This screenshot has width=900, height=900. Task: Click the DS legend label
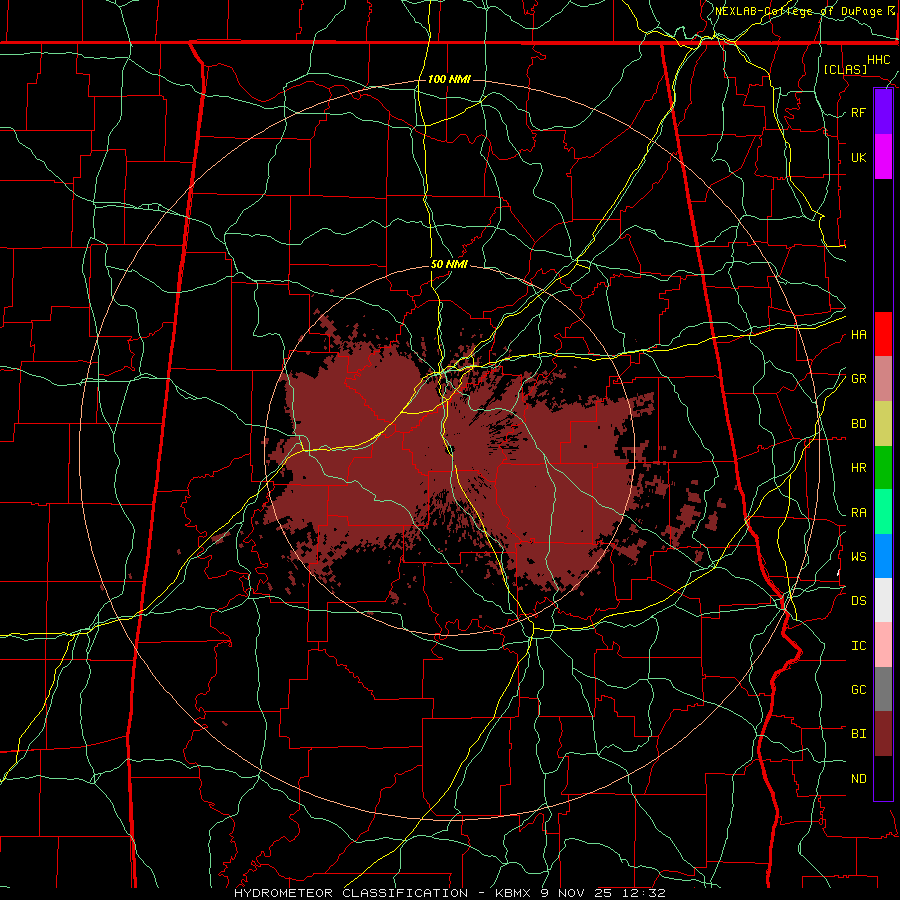(x=858, y=600)
